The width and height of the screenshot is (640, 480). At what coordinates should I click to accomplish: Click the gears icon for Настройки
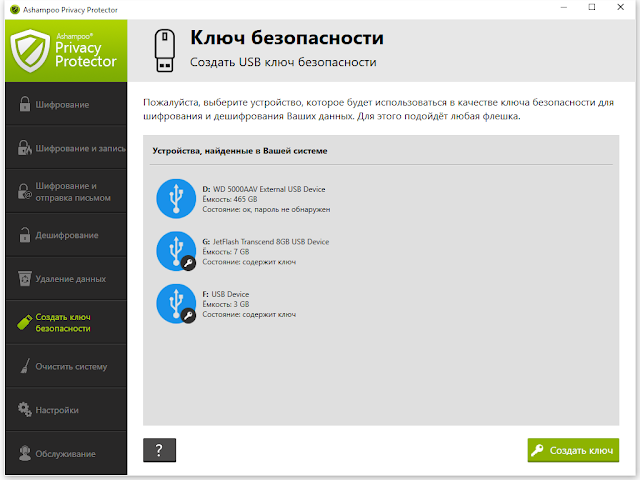[24, 410]
